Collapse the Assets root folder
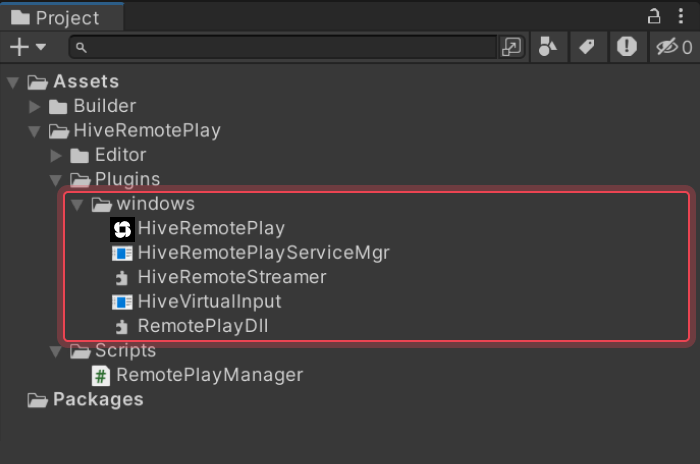This screenshot has width=700, height=464. [x=12, y=82]
